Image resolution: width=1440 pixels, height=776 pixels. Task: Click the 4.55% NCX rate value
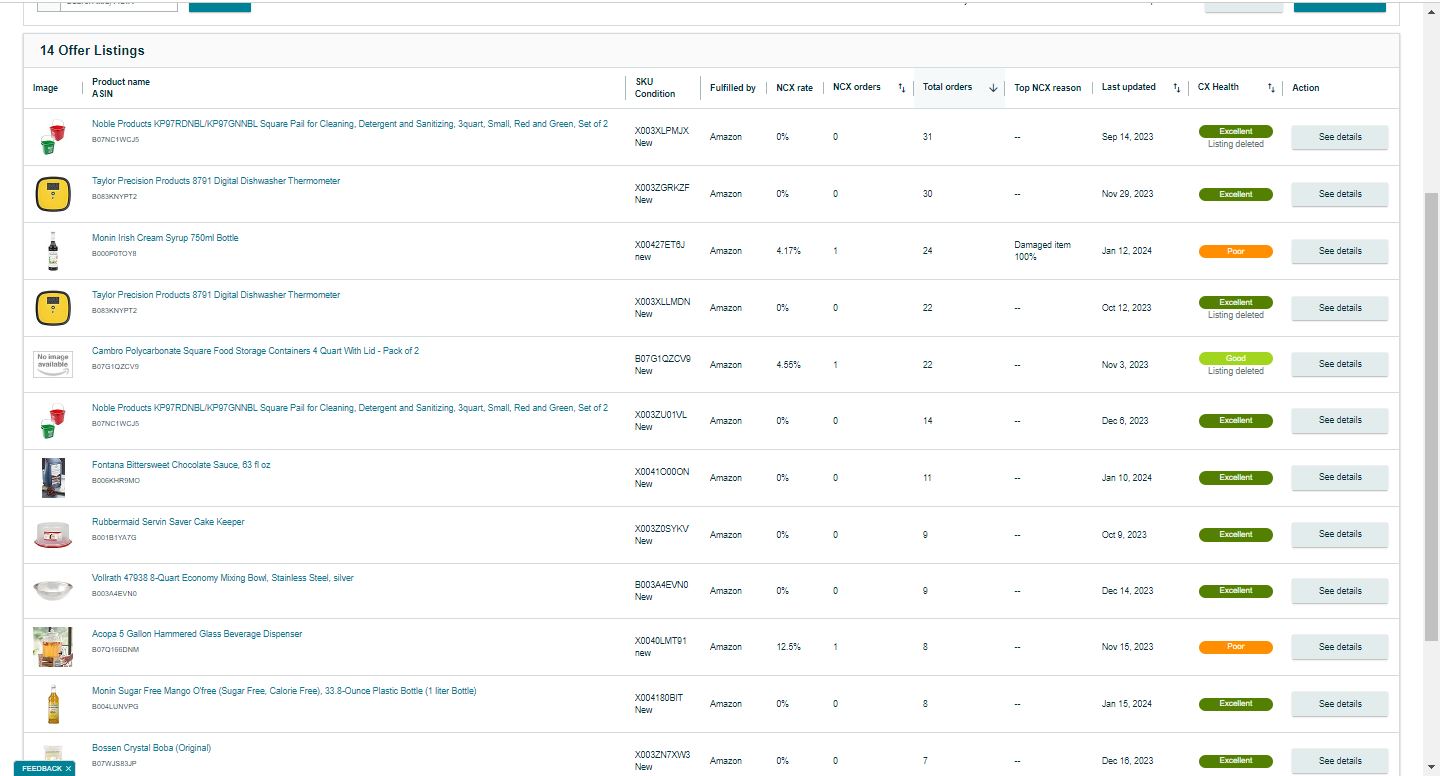(788, 365)
